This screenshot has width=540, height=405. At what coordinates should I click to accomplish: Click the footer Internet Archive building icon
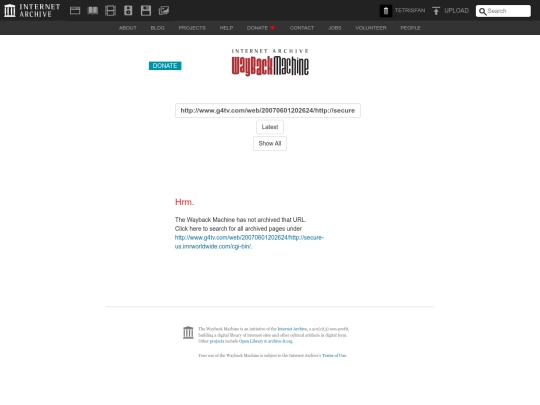pos(188,332)
